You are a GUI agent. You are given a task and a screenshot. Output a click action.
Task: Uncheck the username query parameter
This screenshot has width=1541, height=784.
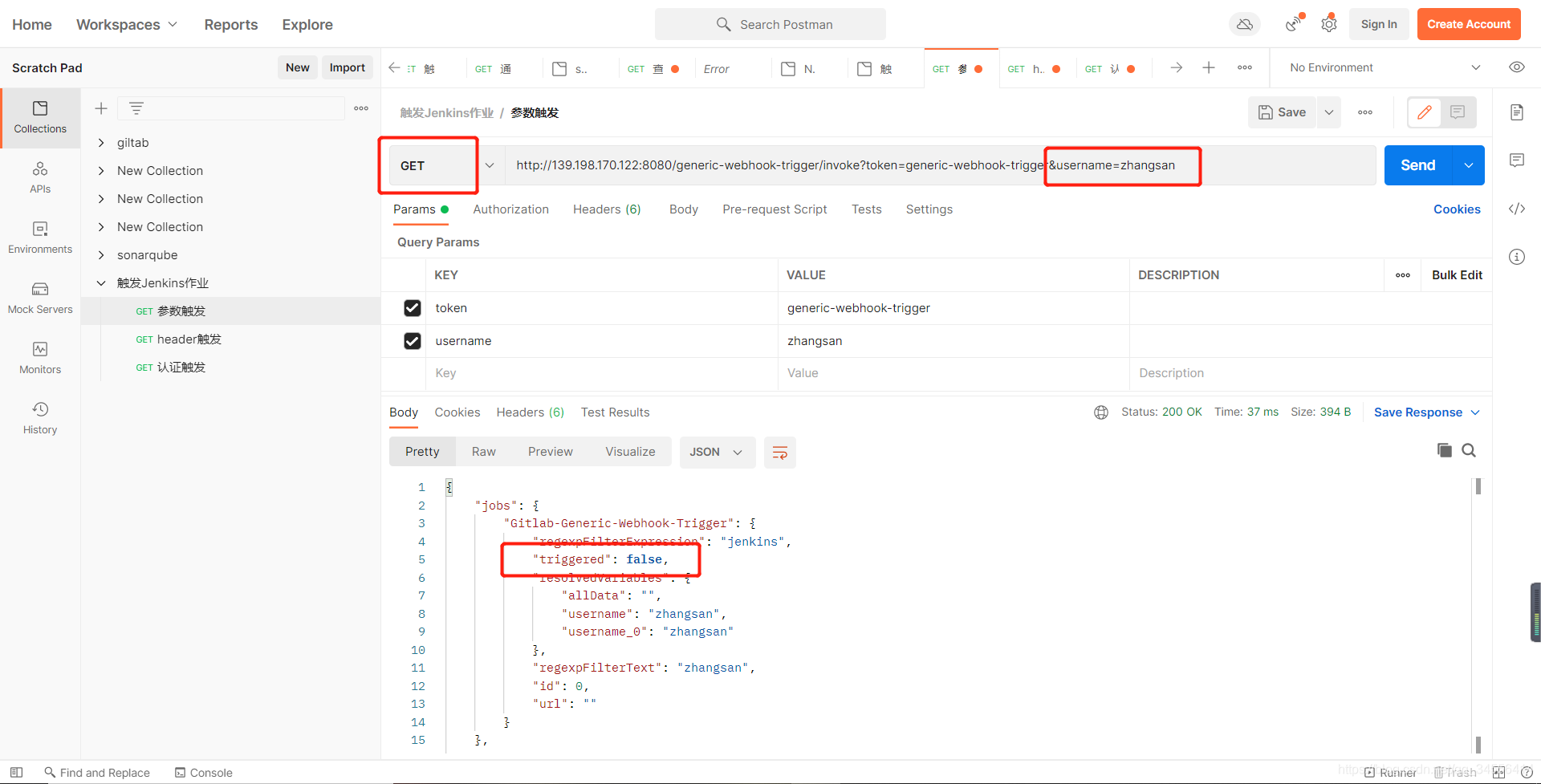[413, 341]
